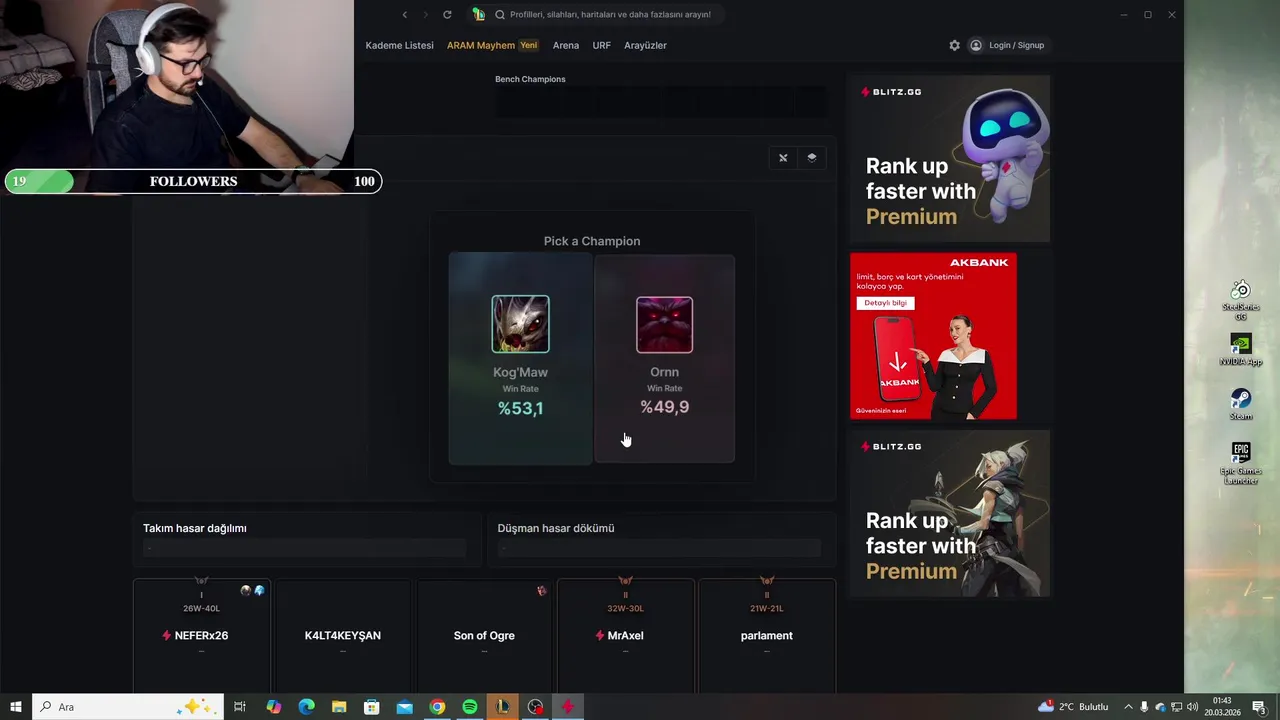The image size is (1280, 720).
Task: Click Detaylı bilgi on Akbank ad
Action: pyautogui.click(x=885, y=303)
